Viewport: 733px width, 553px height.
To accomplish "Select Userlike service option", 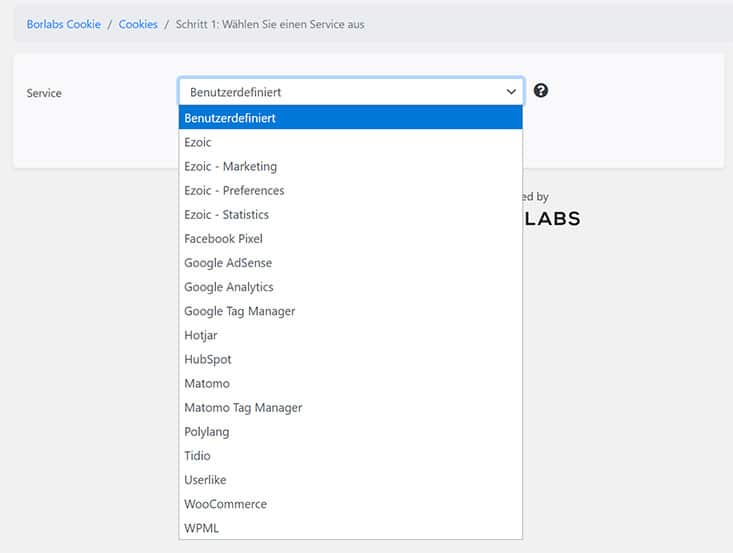I will click(351, 480).
